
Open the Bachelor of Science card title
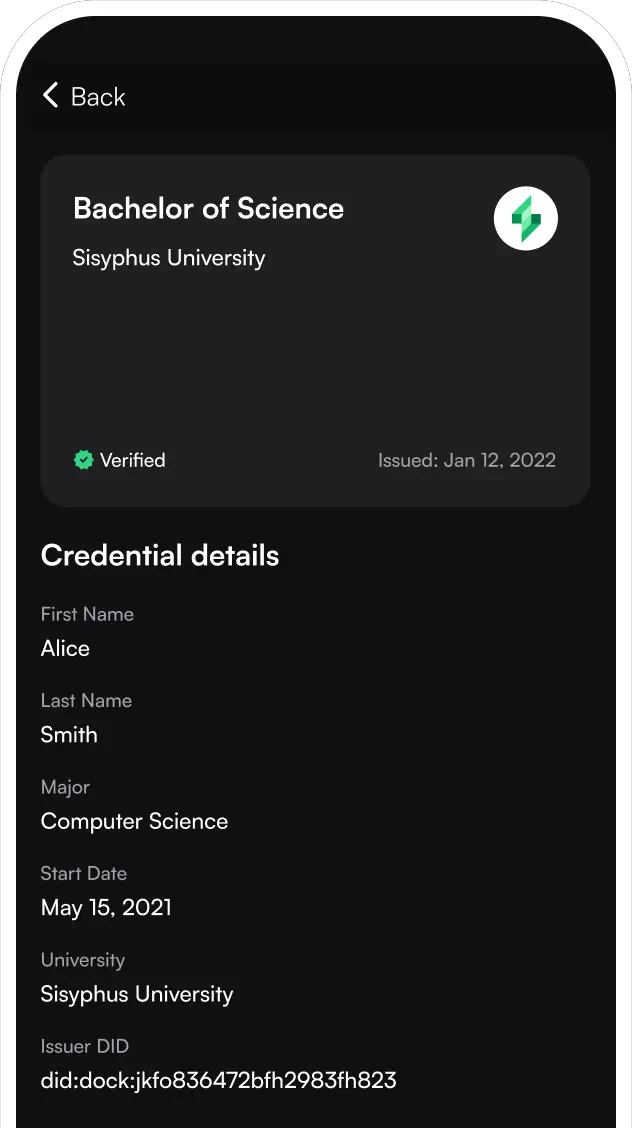tap(208, 208)
